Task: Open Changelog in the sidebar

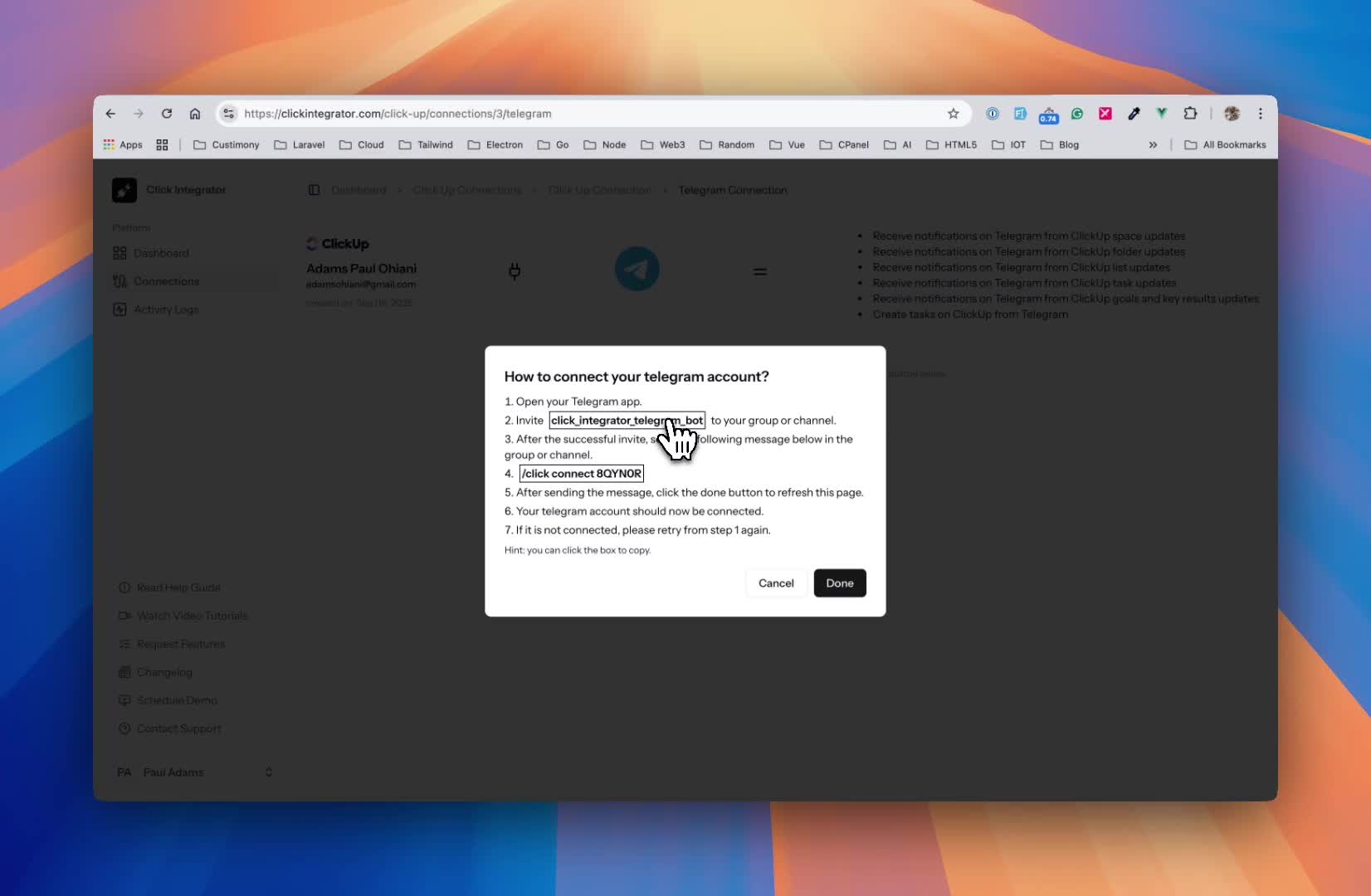Action: click(155, 672)
